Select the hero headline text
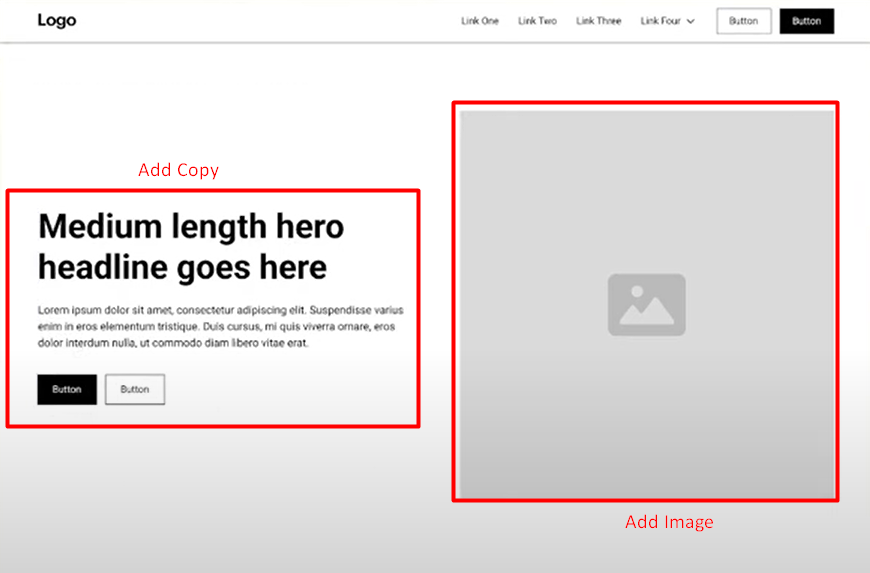Screen dimensions: 870x573 pos(191,247)
